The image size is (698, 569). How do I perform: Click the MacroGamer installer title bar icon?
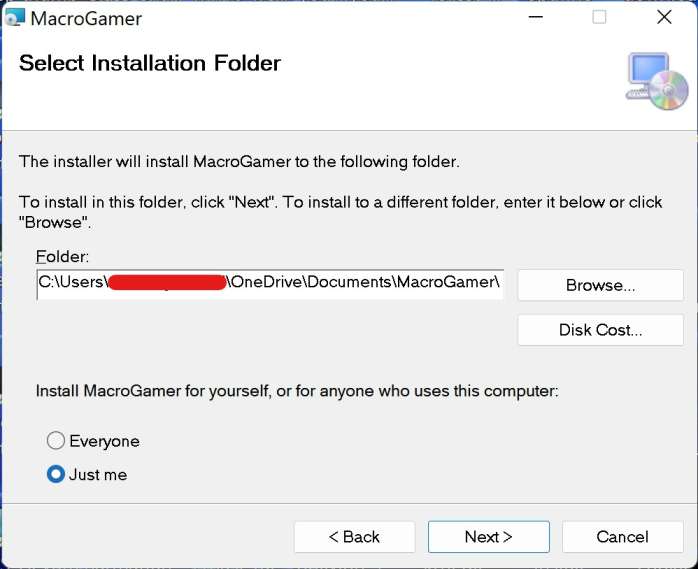click(15, 18)
